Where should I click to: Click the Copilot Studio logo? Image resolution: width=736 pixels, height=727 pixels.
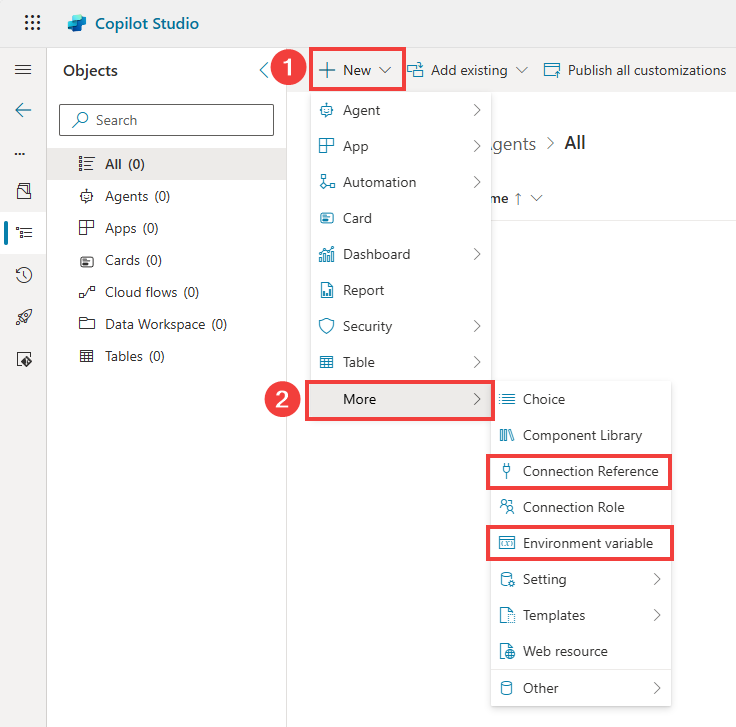(77, 23)
